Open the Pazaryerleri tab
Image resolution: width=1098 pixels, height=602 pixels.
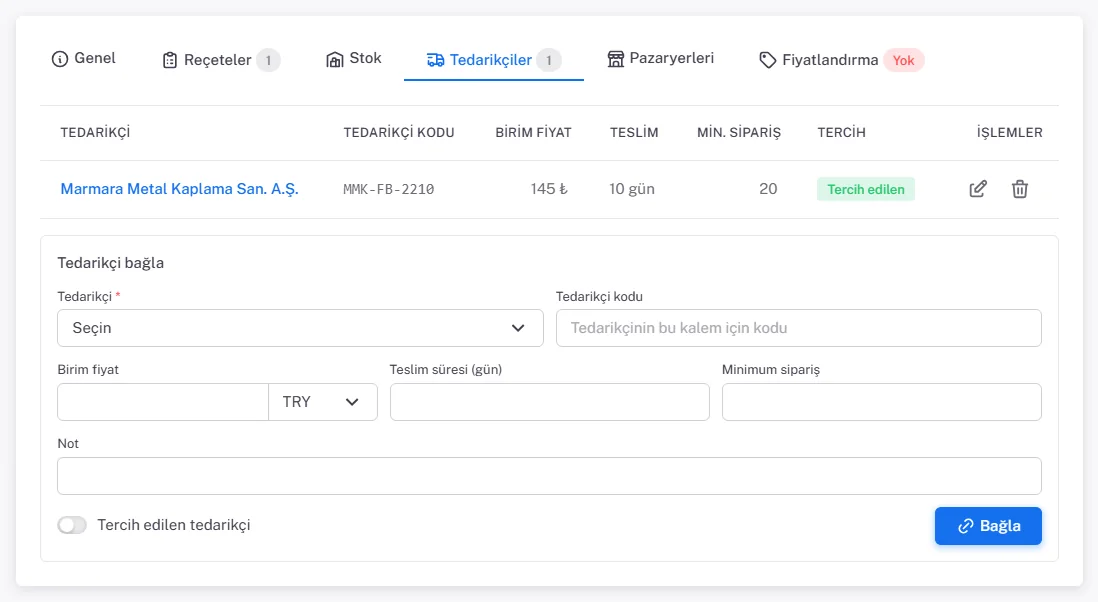pyautogui.click(x=660, y=59)
